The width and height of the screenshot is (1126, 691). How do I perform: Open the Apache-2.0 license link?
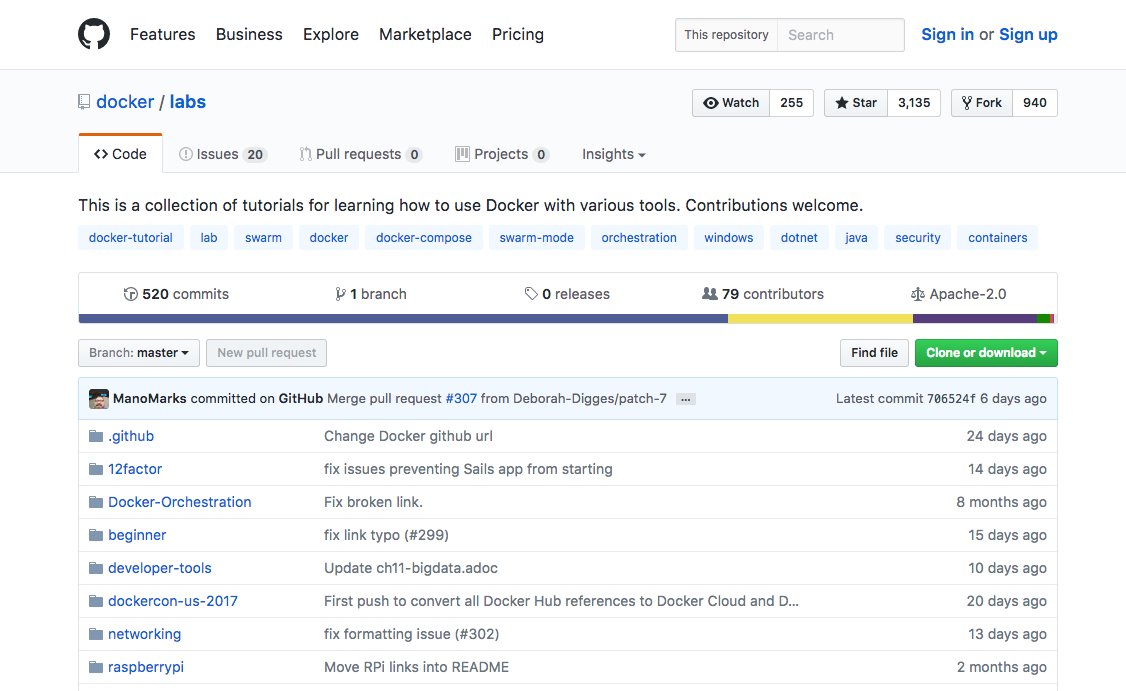pyautogui.click(x=958, y=294)
